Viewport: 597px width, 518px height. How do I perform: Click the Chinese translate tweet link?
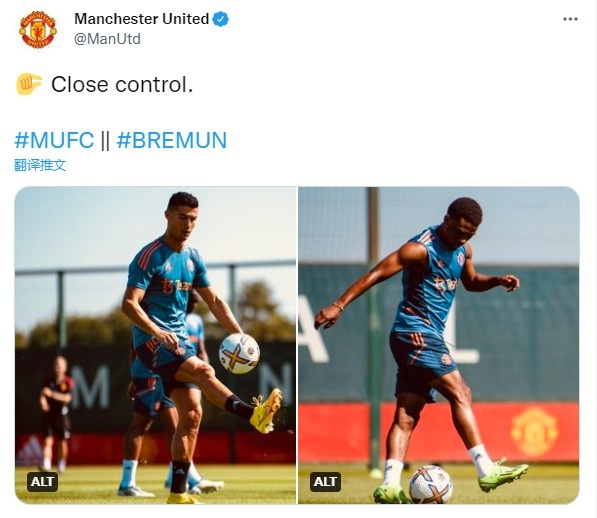point(40,165)
